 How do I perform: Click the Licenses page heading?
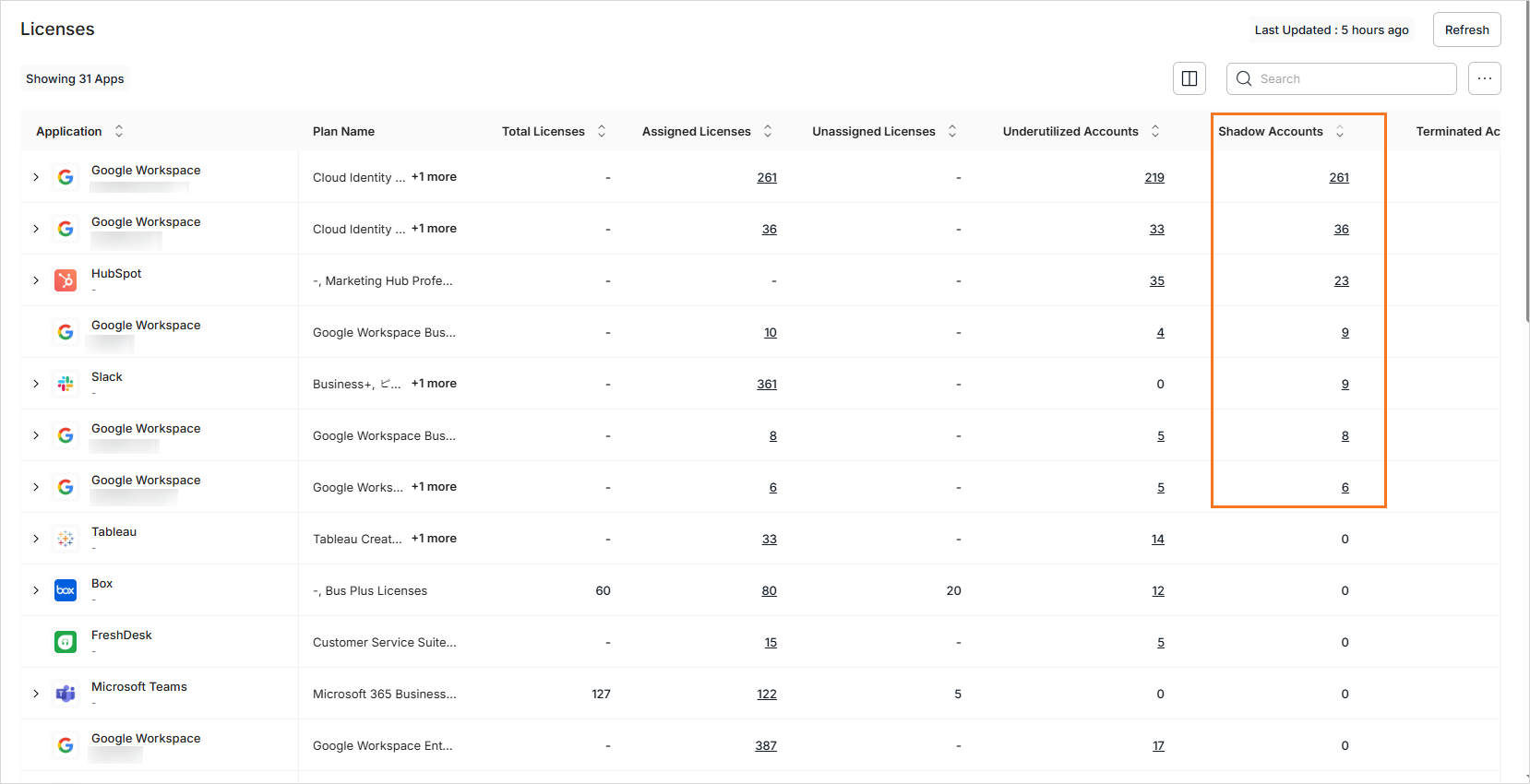pos(57,29)
